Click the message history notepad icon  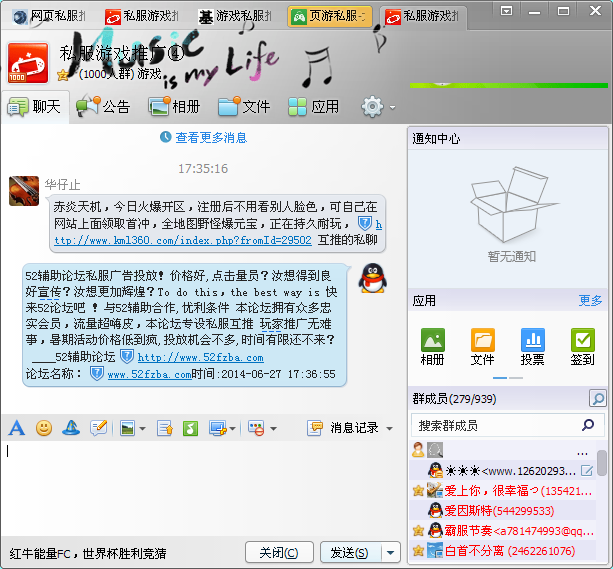[x=315, y=428]
